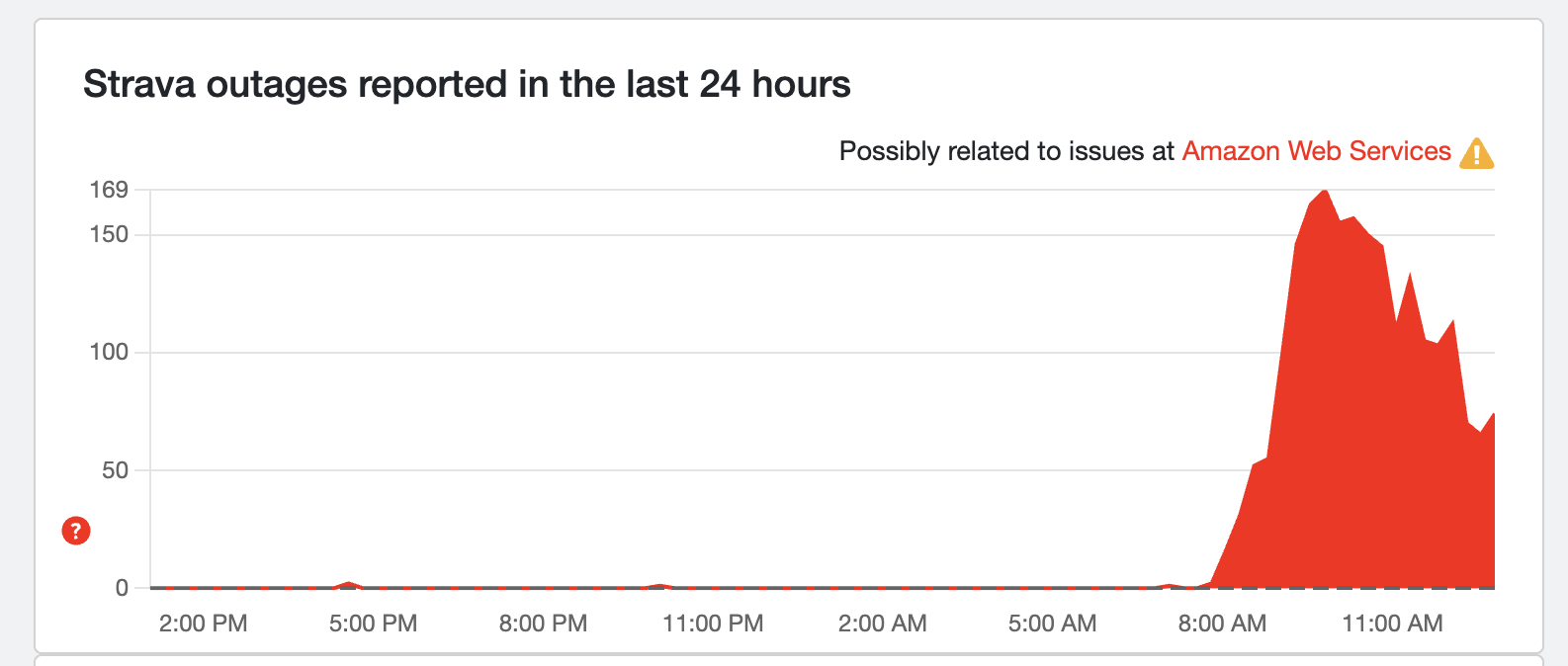1568x666 pixels.
Task: Click the "Possibly related to issues at" text
Action: (1006, 151)
